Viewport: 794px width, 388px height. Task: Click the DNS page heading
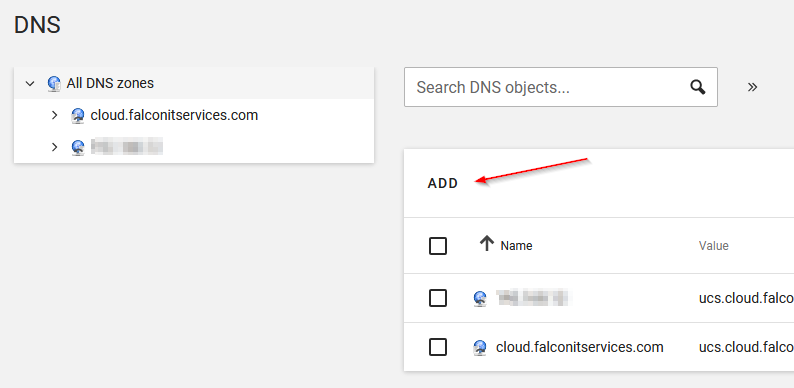[x=37, y=25]
